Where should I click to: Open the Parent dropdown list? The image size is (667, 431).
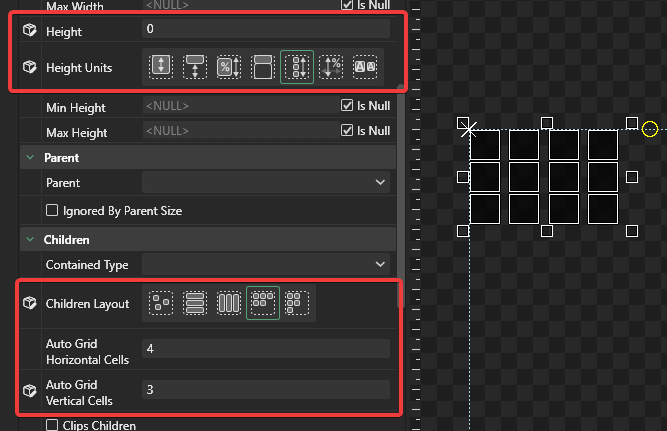tap(266, 183)
